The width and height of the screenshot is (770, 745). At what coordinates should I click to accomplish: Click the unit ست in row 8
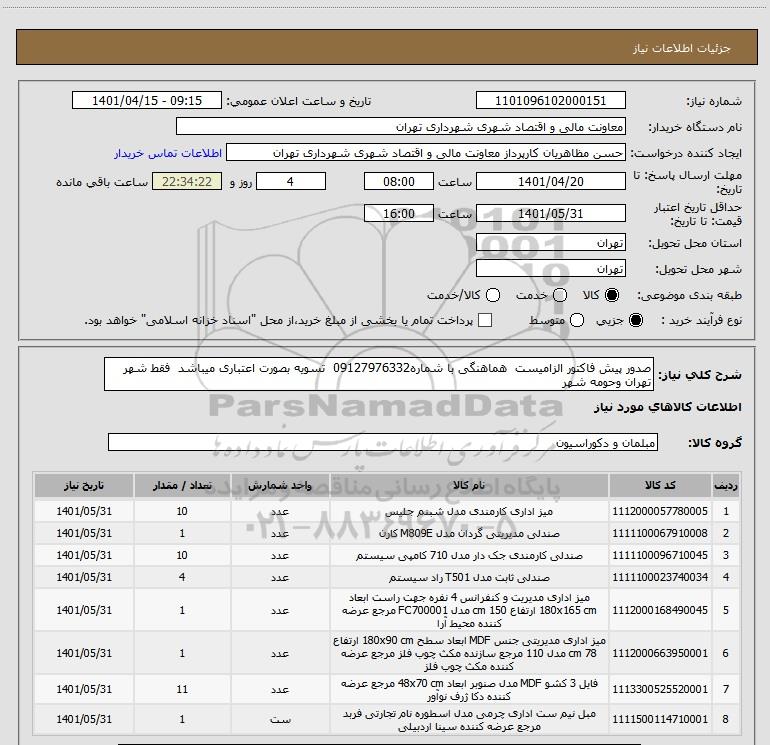[x=280, y=719]
